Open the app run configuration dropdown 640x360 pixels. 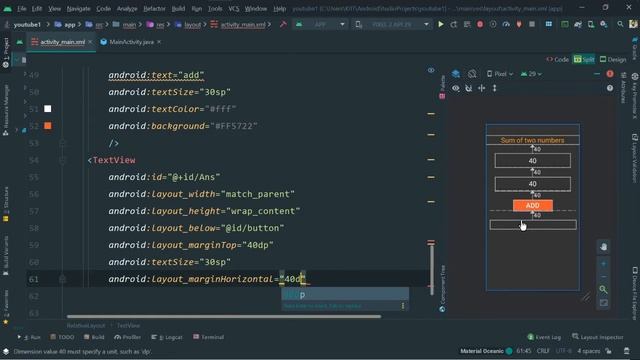point(320,24)
